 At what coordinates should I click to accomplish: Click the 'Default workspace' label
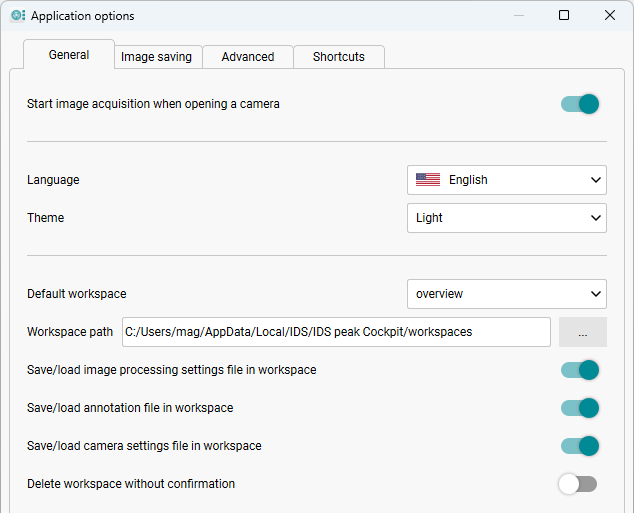point(77,294)
